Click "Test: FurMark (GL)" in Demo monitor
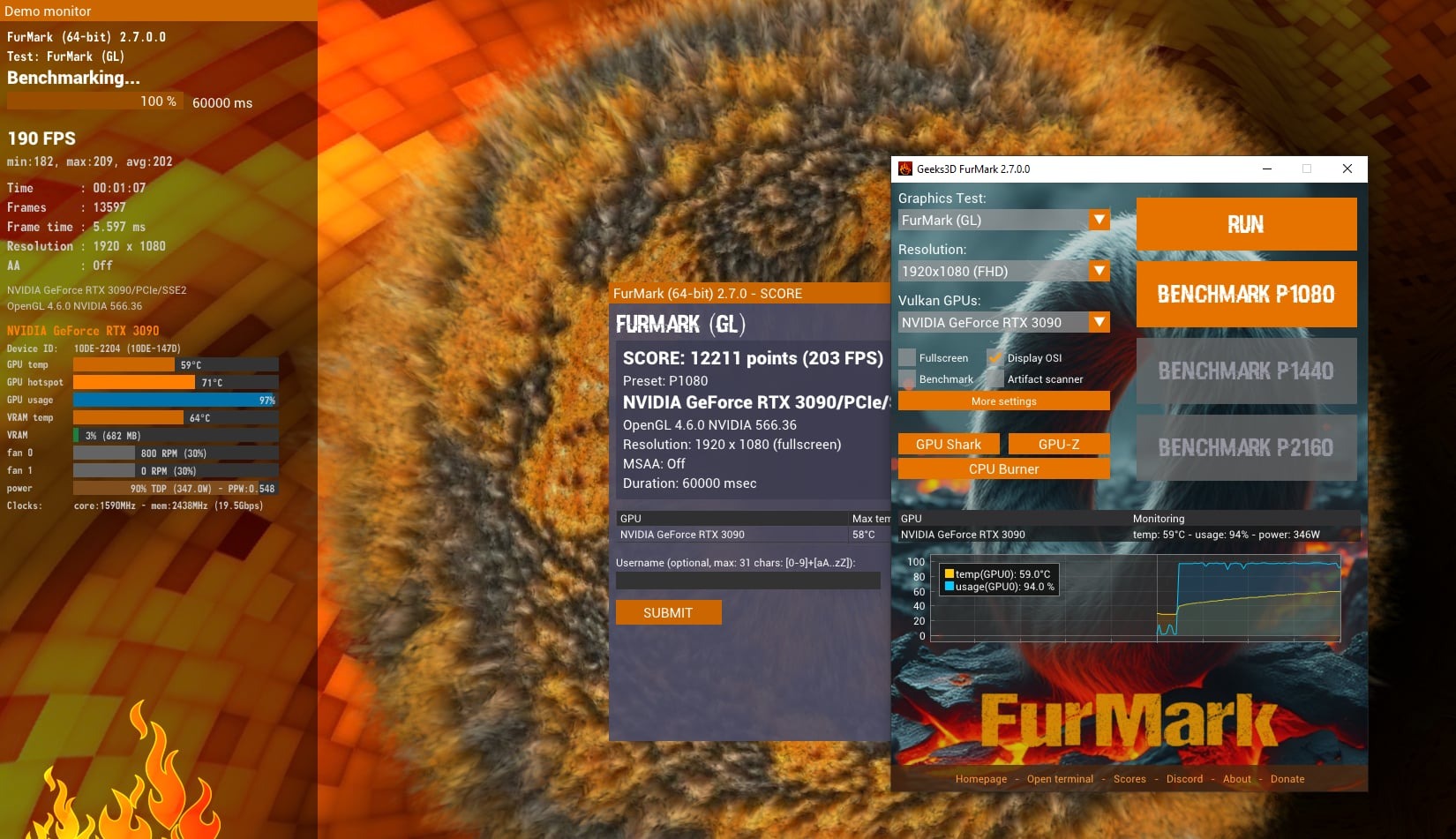Screen dimensions: 1456x839 [x=65, y=56]
